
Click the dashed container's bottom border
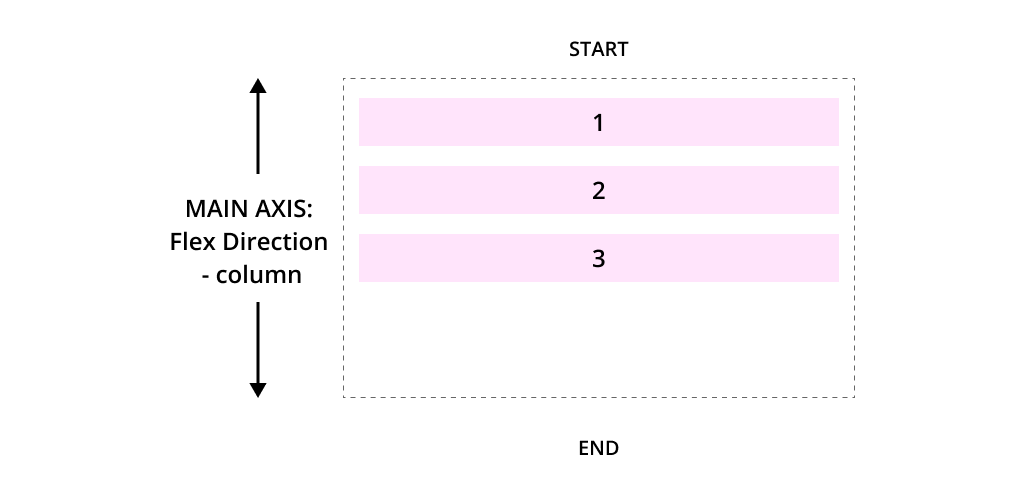599,397
